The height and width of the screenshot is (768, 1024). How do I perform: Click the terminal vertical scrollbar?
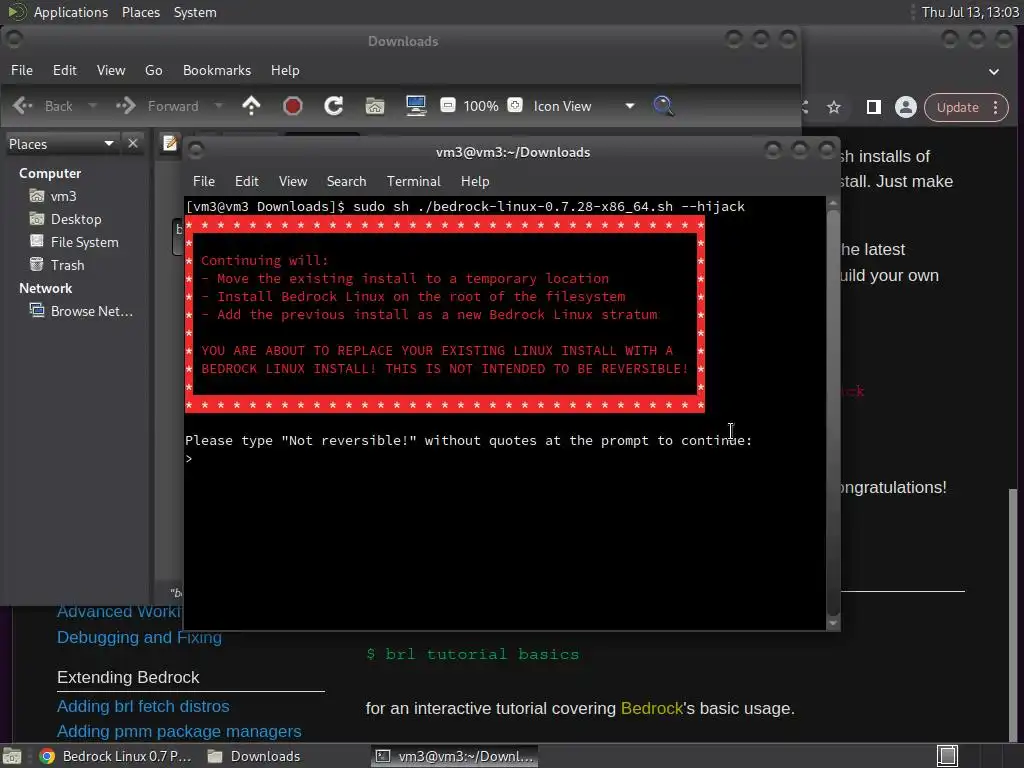(x=833, y=413)
